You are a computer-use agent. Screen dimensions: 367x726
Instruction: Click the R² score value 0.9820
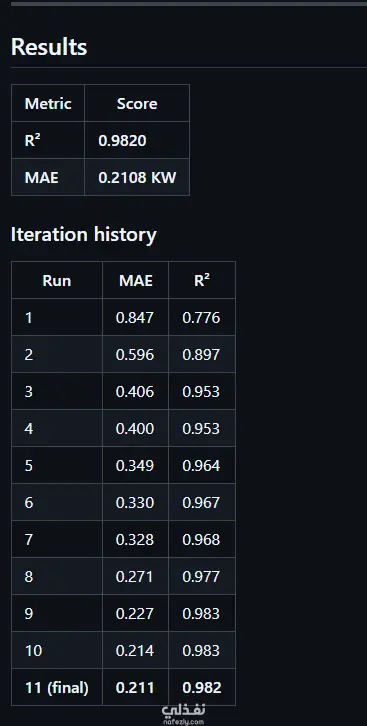pyautogui.click(x=122, y=140)
